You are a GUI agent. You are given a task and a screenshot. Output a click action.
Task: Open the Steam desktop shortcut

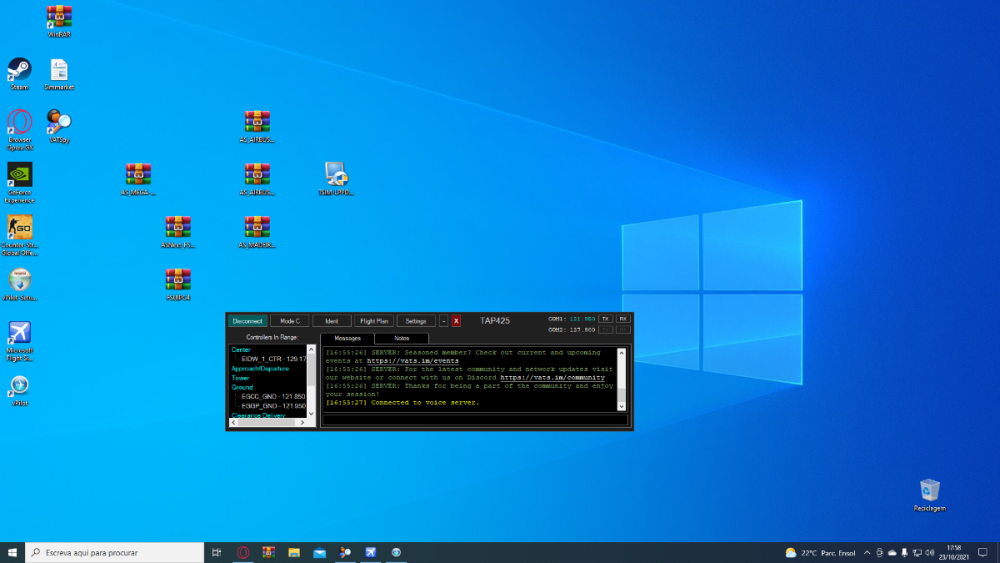pyautogui.click(x=19, y=70)
